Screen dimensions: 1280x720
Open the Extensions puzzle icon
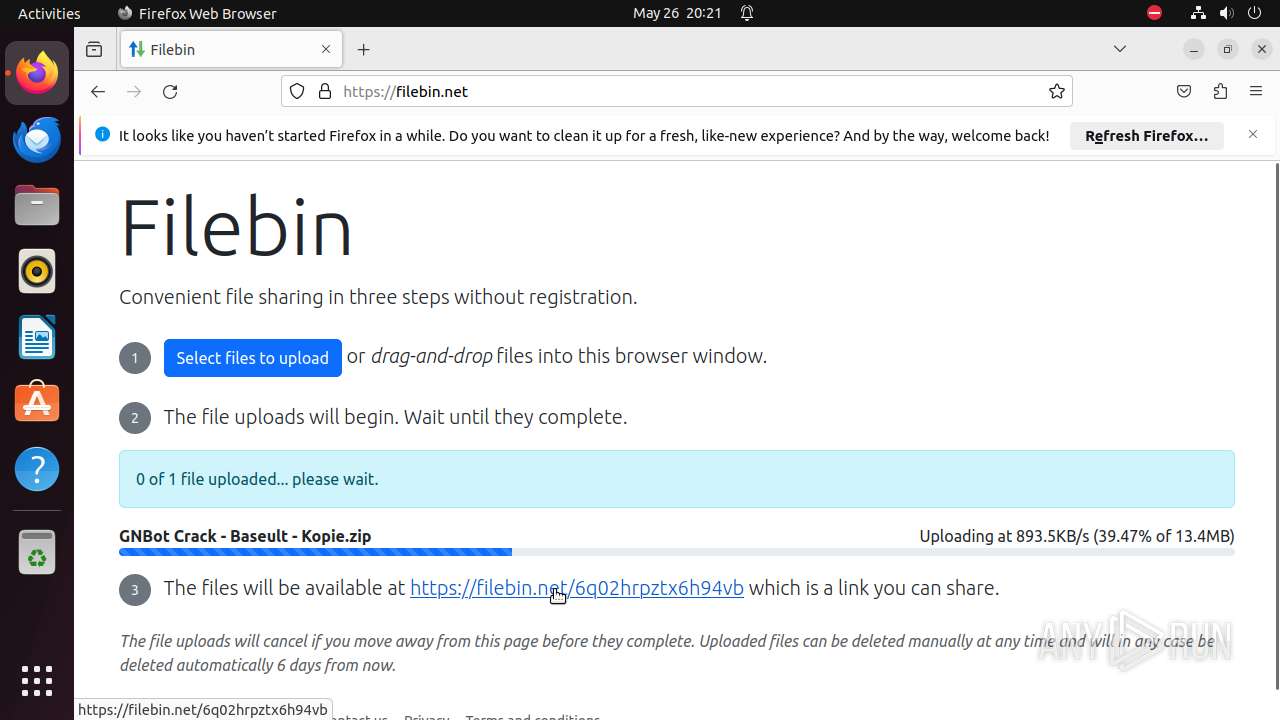(x=1220, y=91)
